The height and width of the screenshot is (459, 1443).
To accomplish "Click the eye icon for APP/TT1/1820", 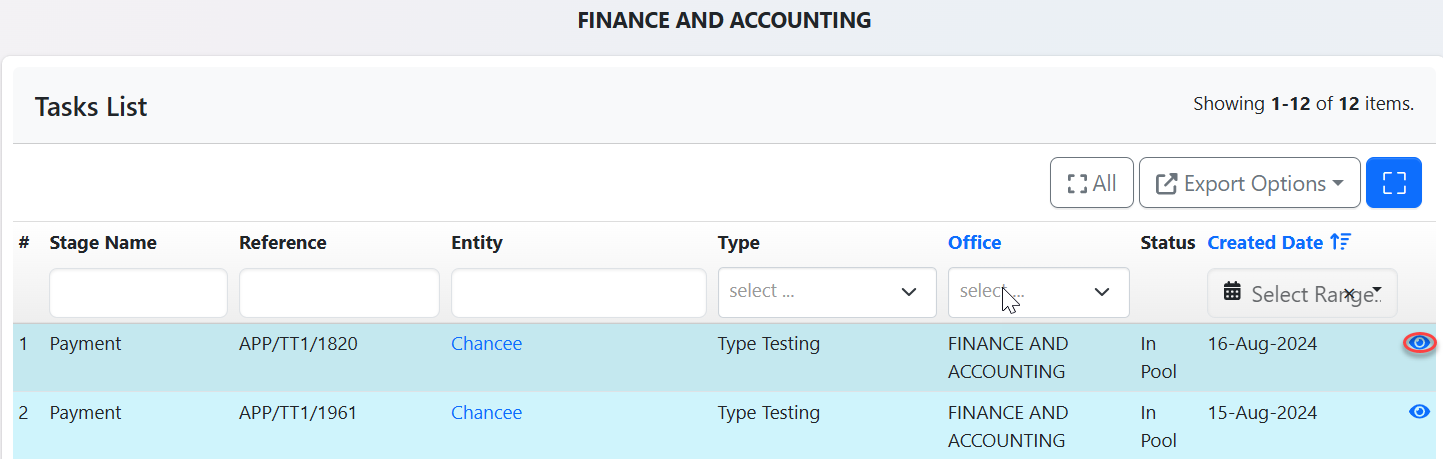I will click(1419, 343).
